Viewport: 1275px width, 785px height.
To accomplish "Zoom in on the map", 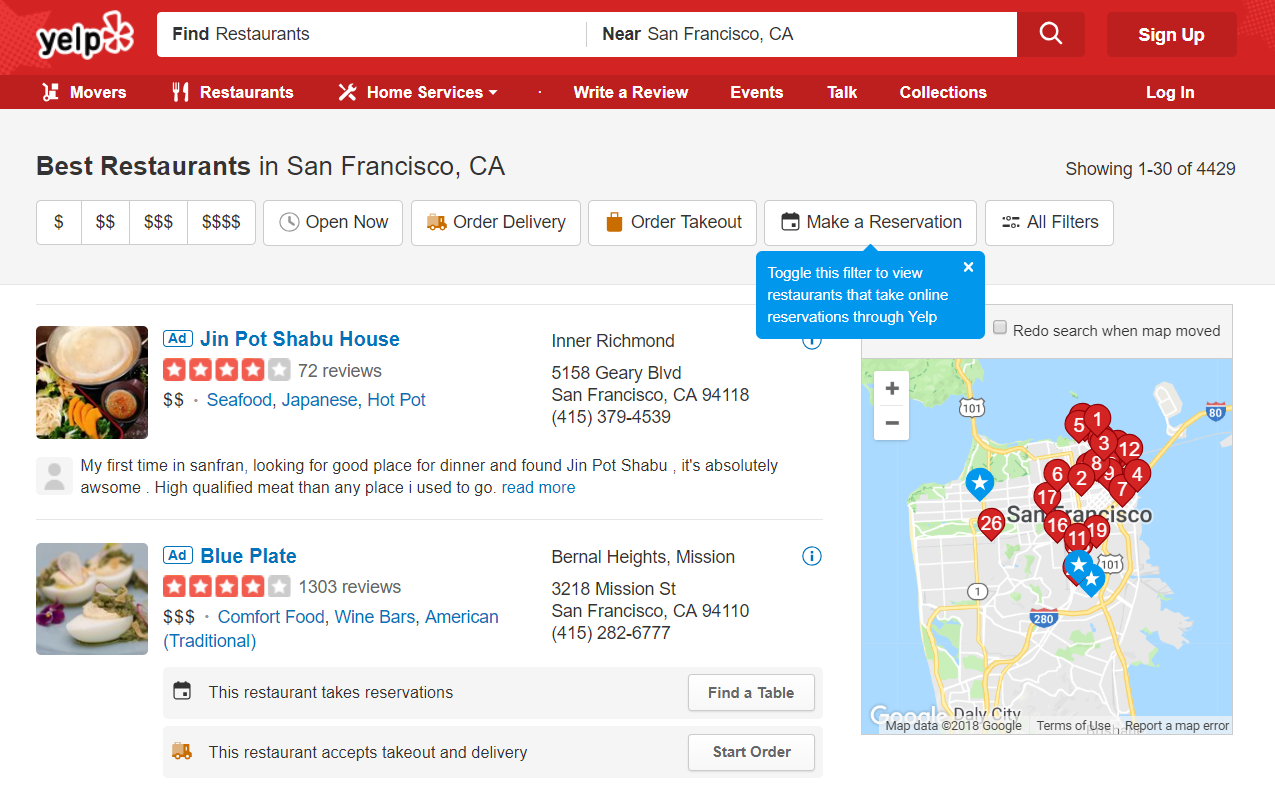I will click(x=892, y=388).
